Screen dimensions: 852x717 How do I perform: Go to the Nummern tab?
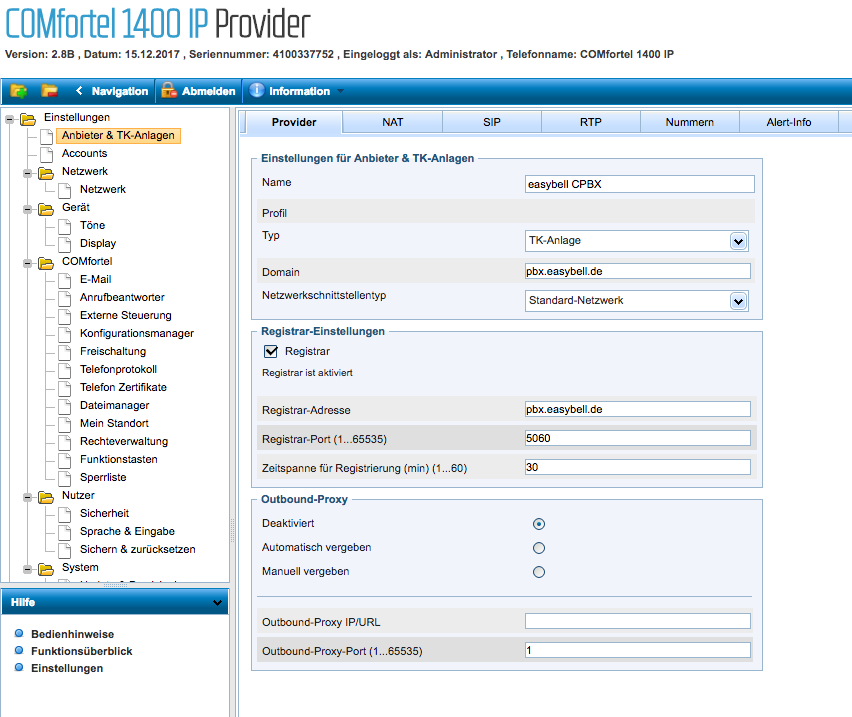coord(690,122)
